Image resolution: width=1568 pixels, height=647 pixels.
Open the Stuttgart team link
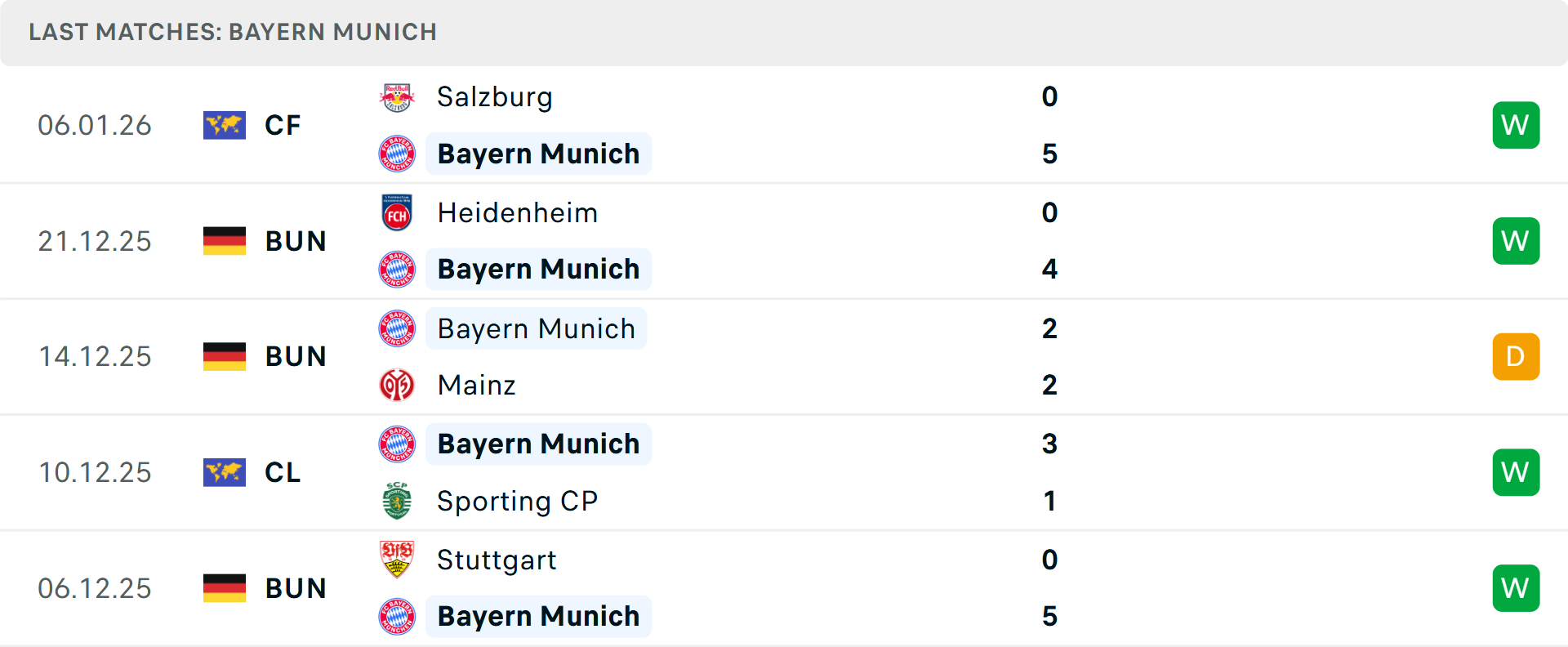click(497, 560)
